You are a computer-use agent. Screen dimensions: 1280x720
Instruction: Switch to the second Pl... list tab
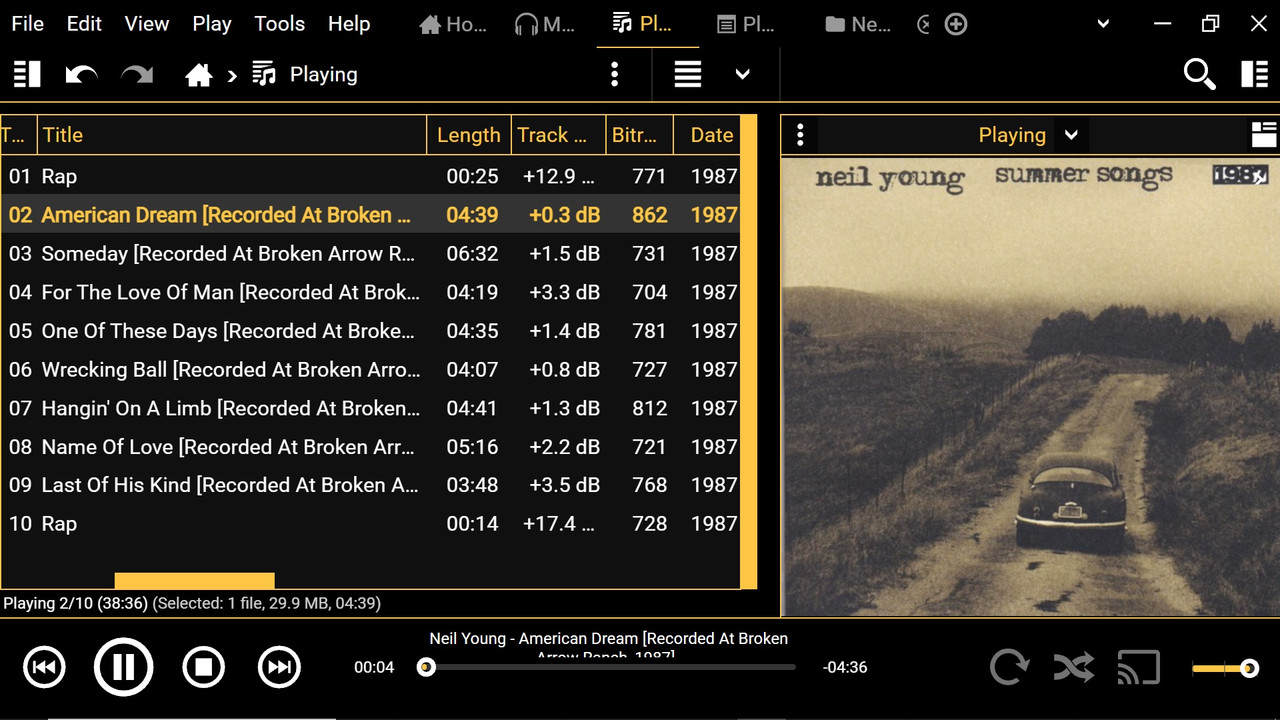[746, 24]
